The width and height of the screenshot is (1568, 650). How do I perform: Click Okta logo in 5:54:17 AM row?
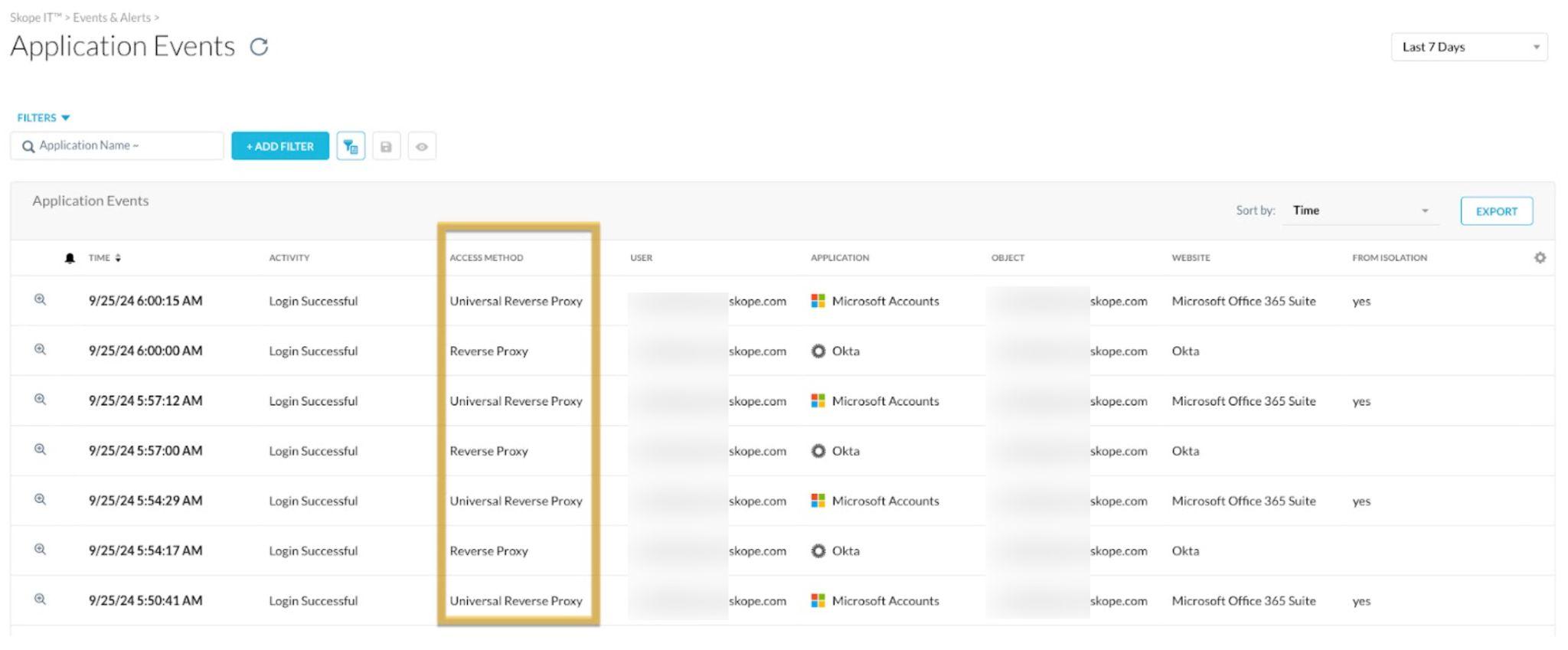(818, 550)
